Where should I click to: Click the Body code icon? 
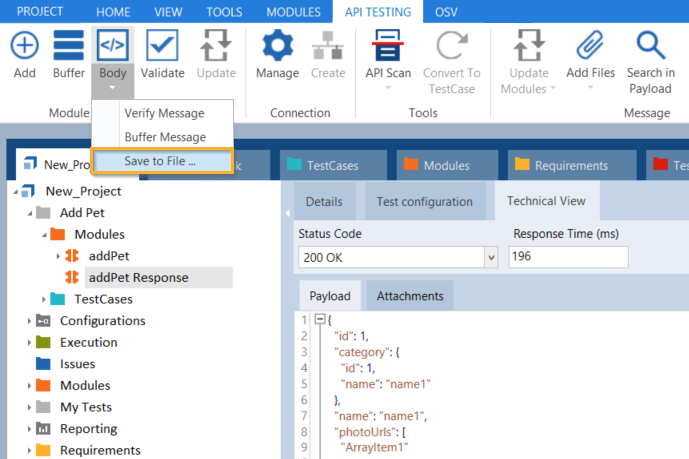pyautogui.click(x=113, y=48)
